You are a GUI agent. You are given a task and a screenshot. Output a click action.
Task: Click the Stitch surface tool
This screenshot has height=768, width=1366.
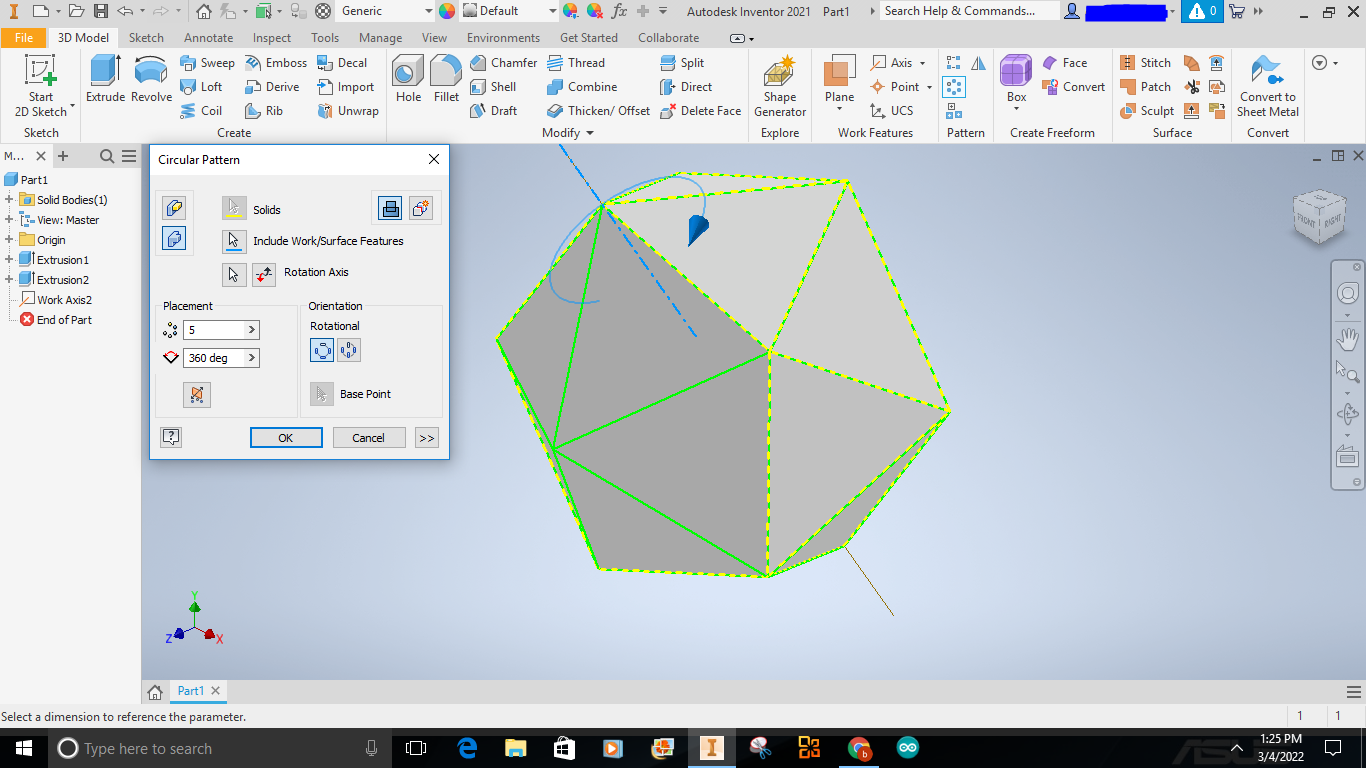[1145, 62]
